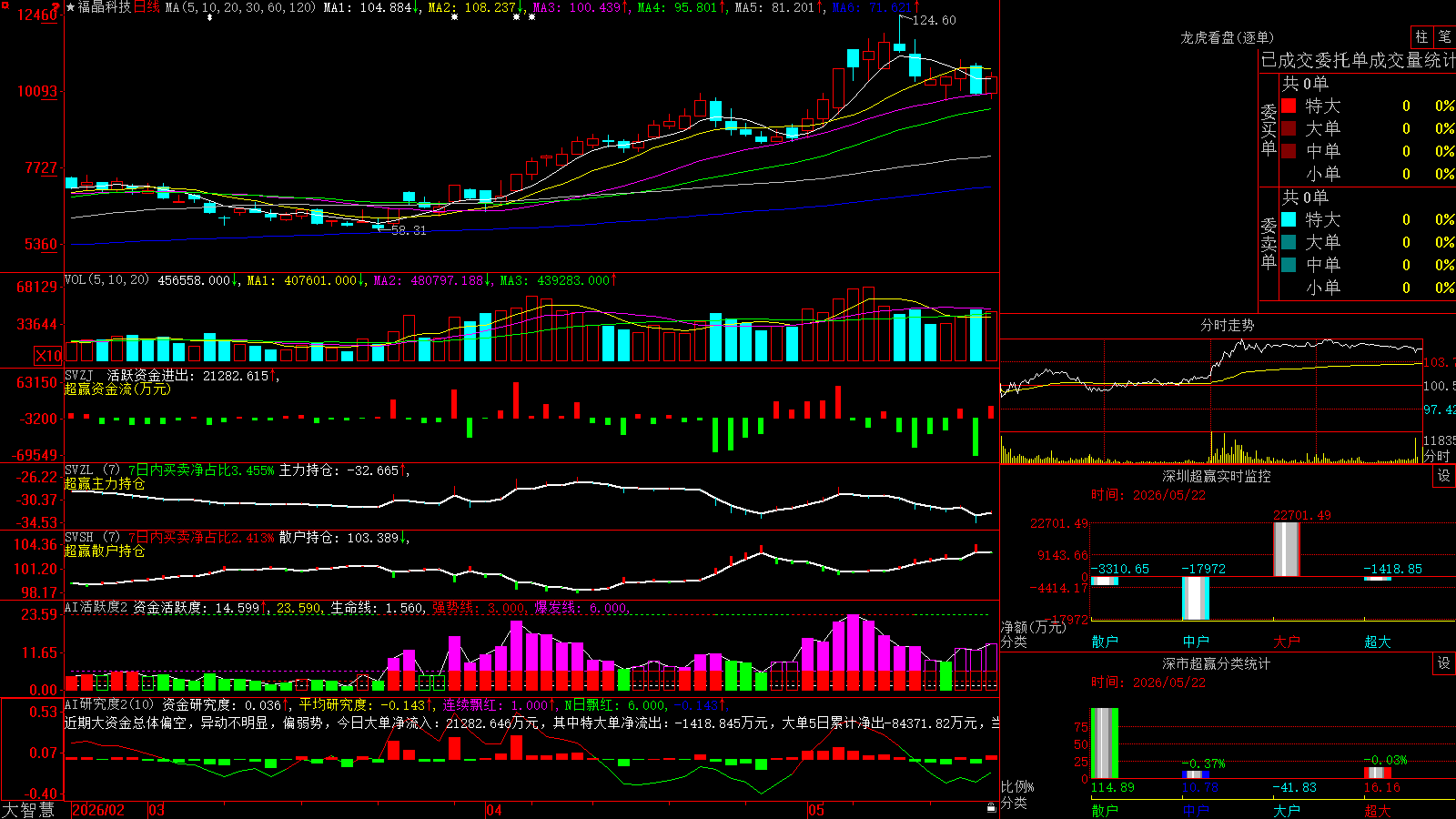This screenshot has height=819, width=1456.
Task: Select the AI研究度2(10) indicator label
Action: point(109,704)
